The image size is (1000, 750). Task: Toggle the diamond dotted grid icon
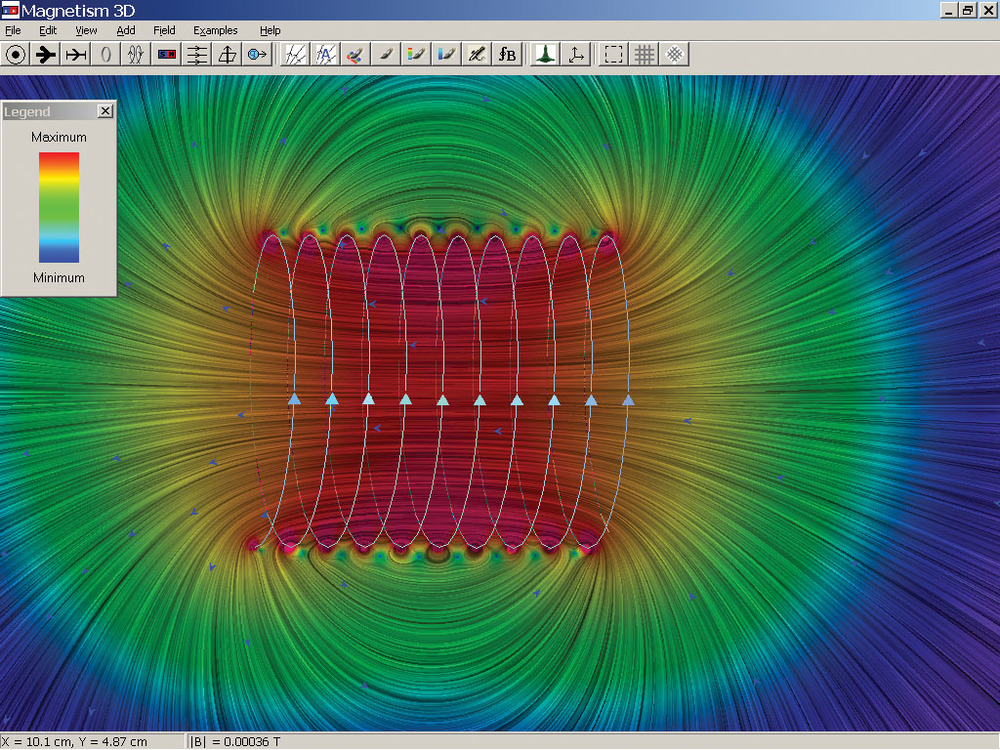pos(675,55)
